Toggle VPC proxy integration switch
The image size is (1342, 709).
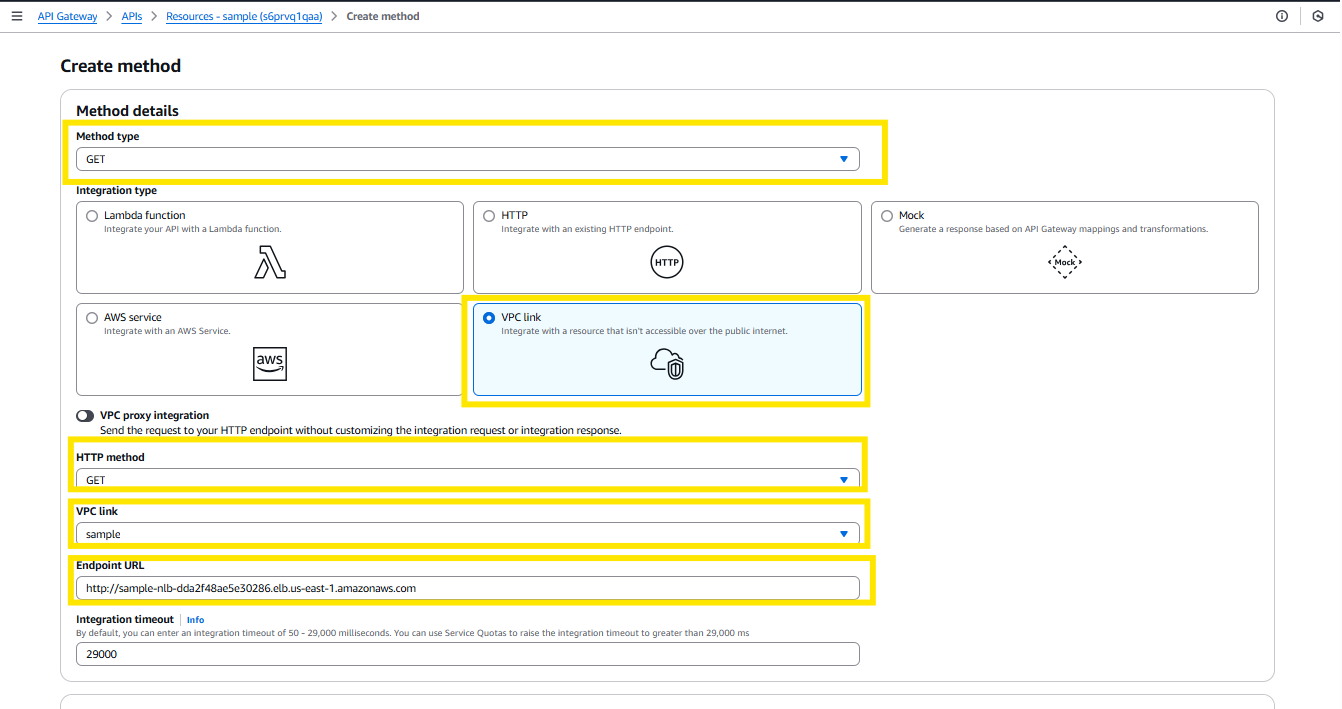(x=85, y=415)
